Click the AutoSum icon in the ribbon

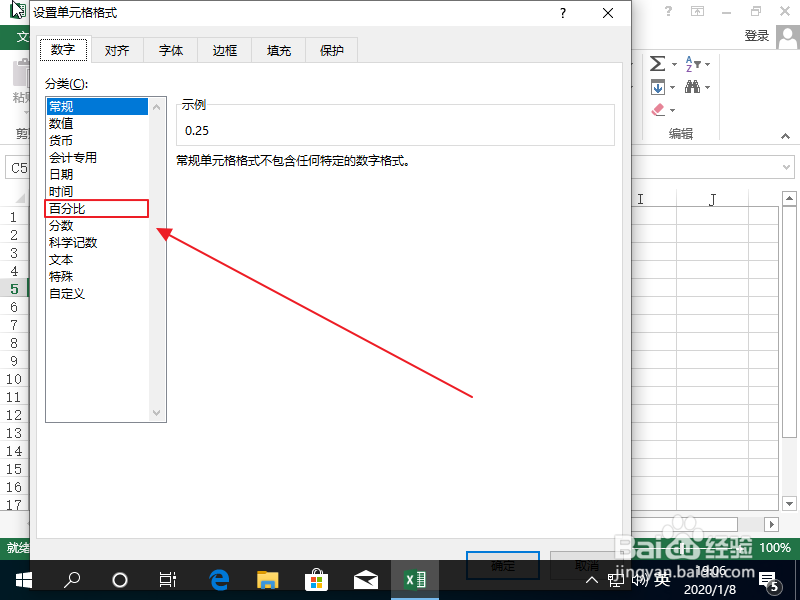click(x=658, y=63)
